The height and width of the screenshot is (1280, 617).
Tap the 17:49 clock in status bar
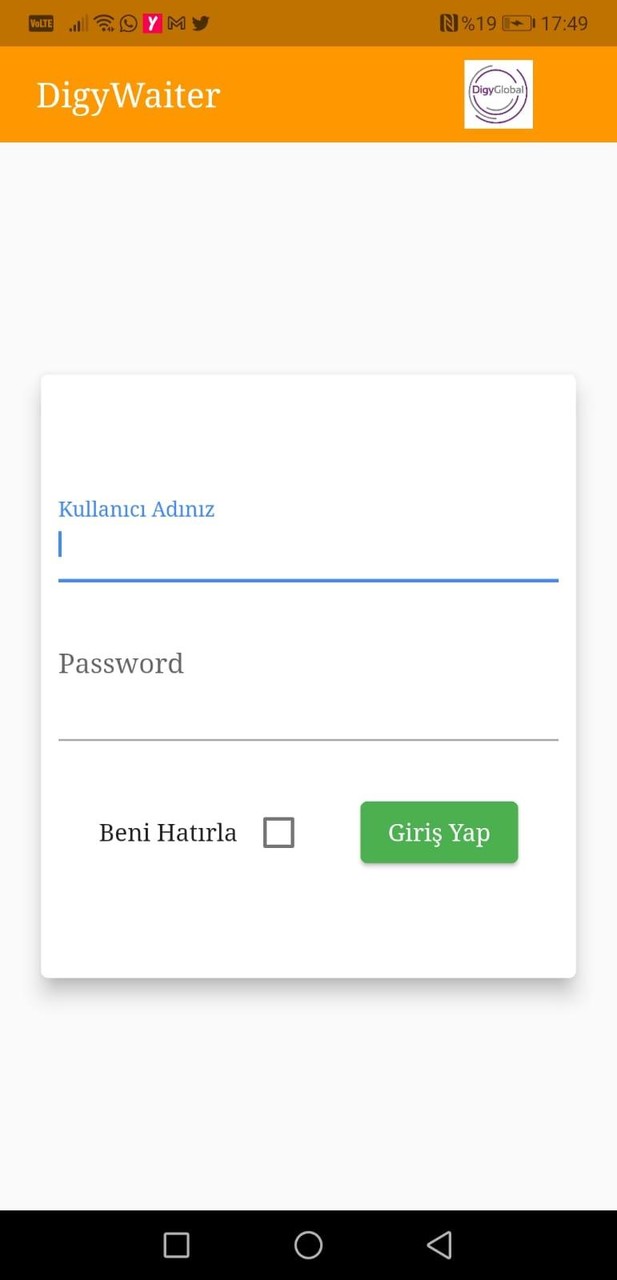click(x=564, y=23)
